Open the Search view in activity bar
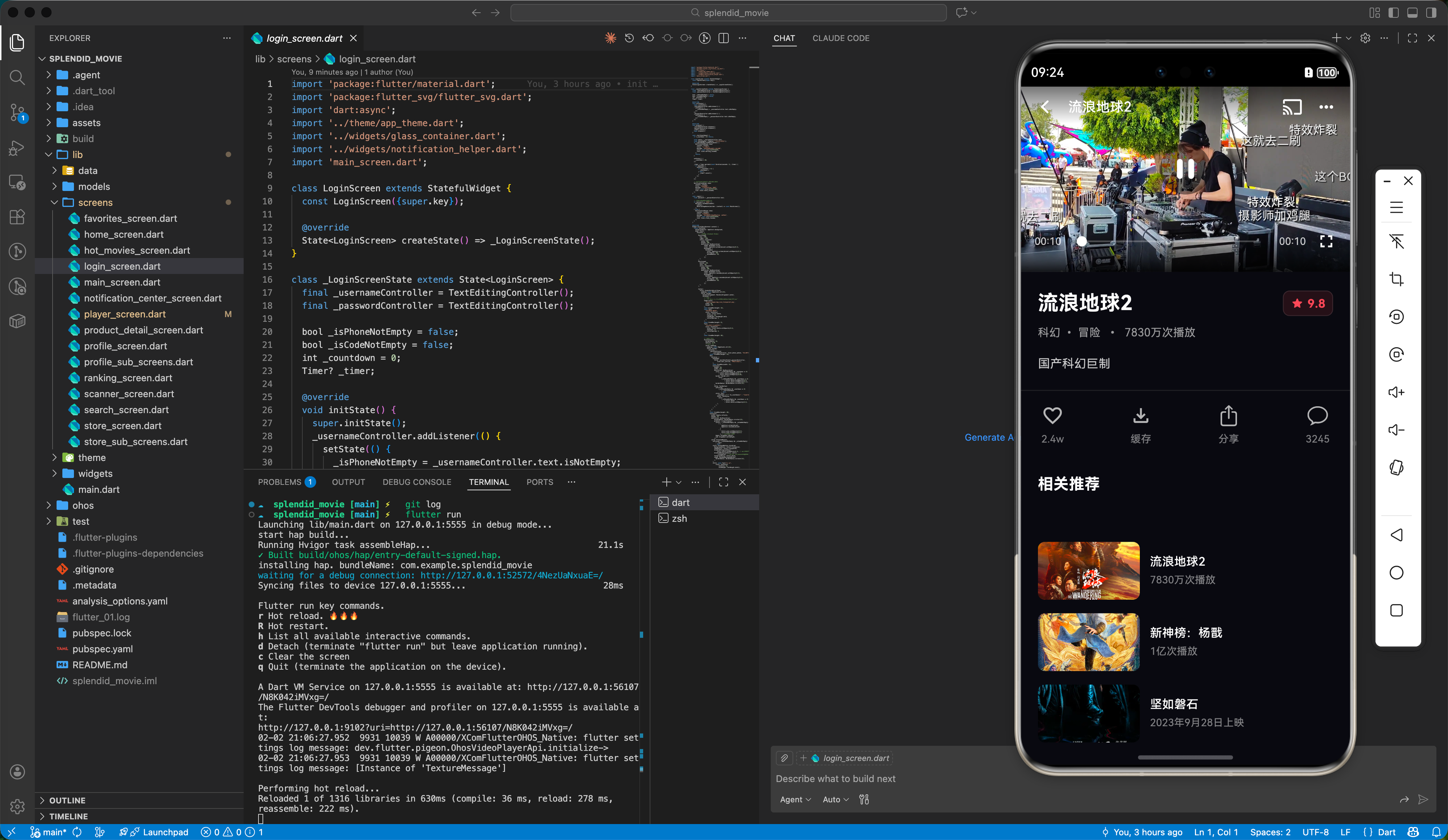This screenshot has height=840, width=1448. tap(17, 77)
